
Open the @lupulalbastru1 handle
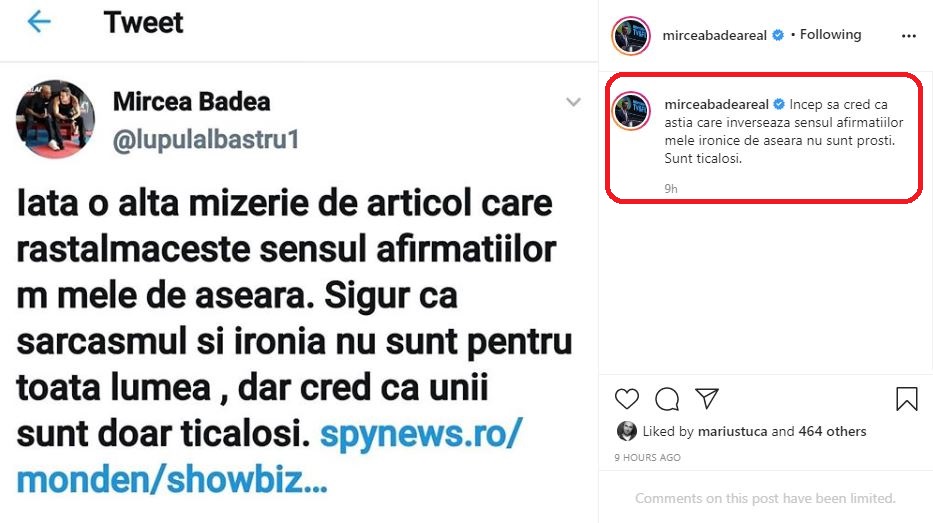coord(206,140)
